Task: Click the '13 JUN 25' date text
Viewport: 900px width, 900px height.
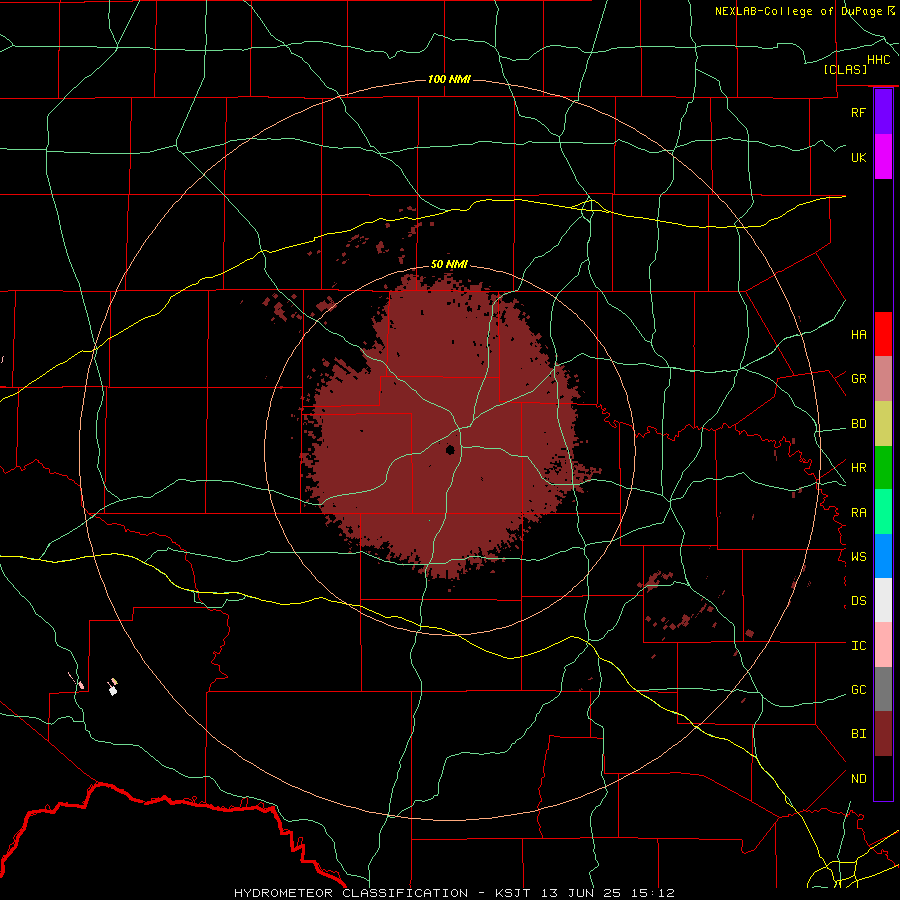Action: (581, 893)
